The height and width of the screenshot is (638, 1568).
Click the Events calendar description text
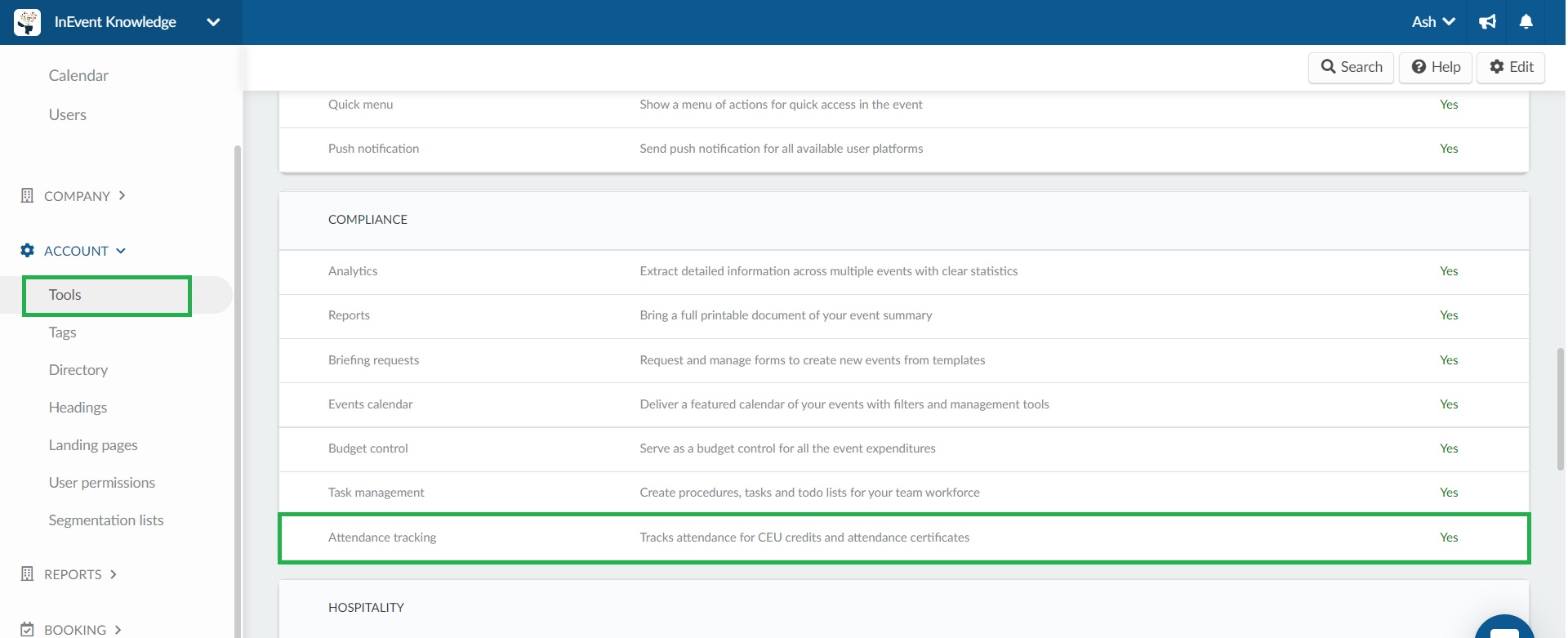tap(844, 404)
